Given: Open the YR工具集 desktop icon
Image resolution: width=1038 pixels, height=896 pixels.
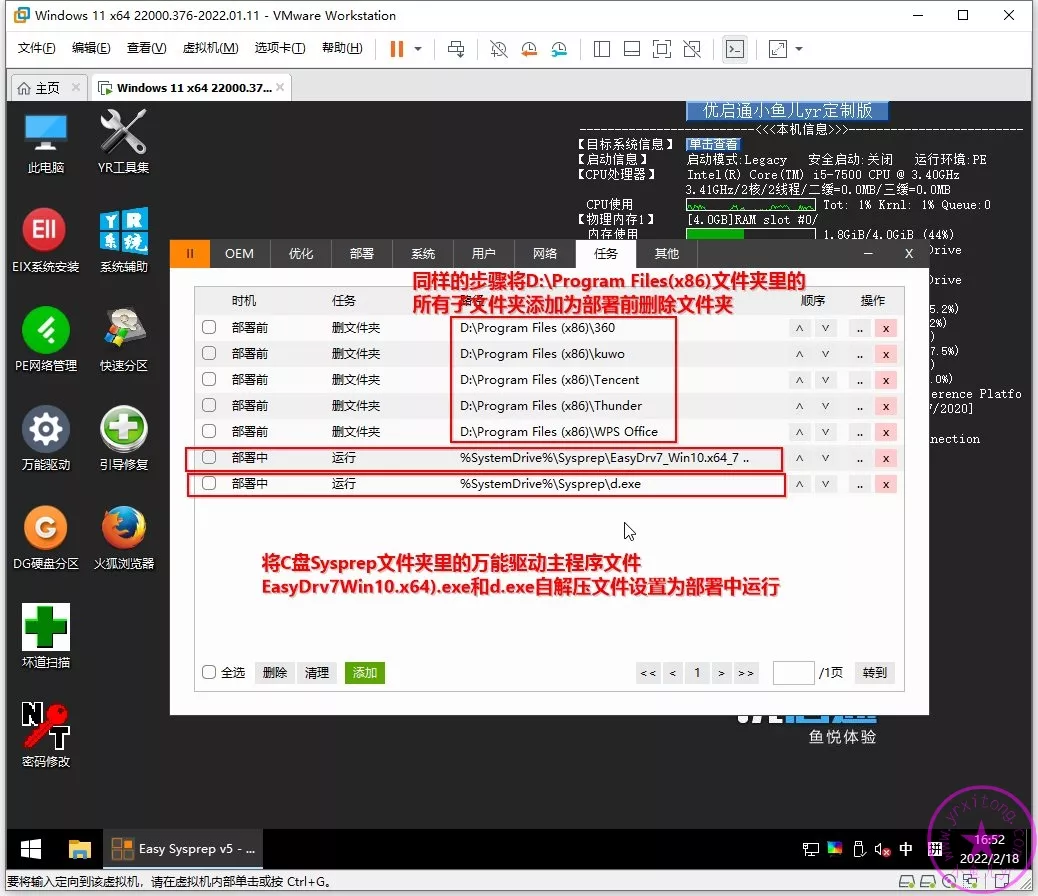Looking at the screenshot, I should (124, 133).
